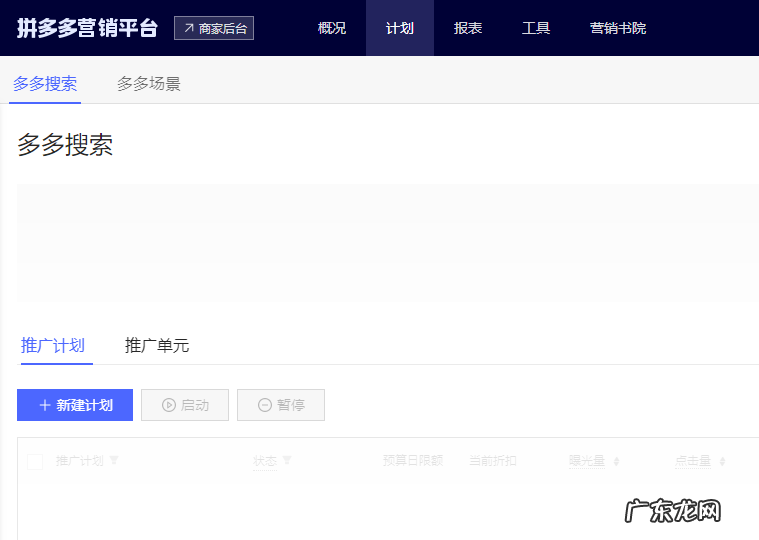Select the 推广计划 tab
Image resolution: width=759 pixels, height=540 pixels.
pyautogui.click(x=53, y=345)
